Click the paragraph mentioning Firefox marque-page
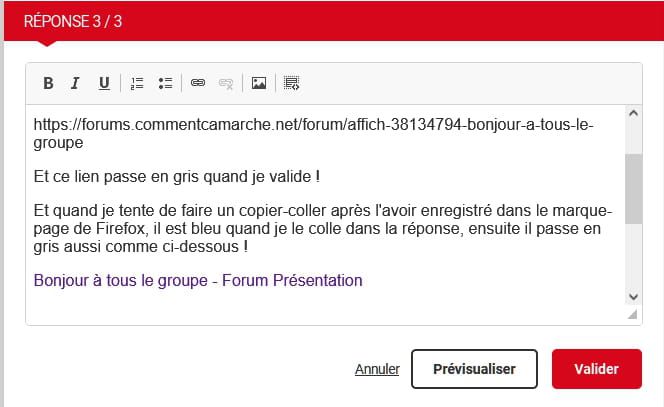 point(323,228)
